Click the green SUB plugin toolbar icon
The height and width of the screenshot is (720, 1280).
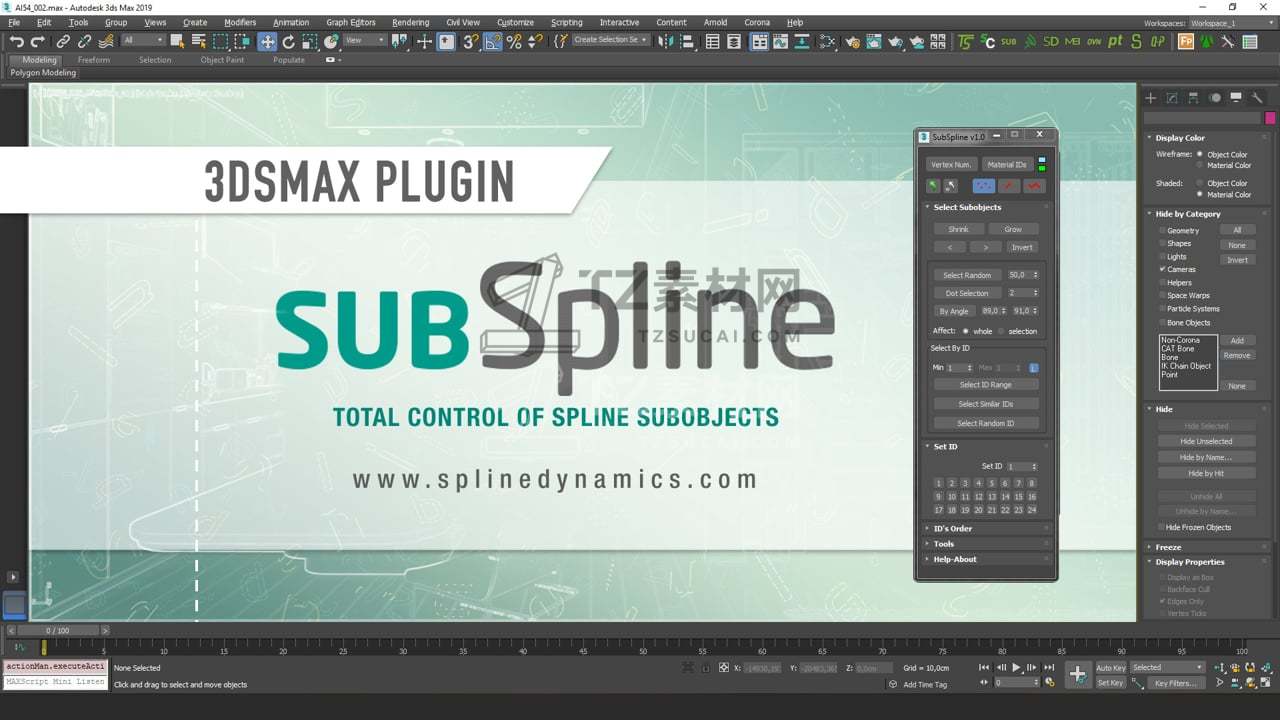coord(1008,41)
